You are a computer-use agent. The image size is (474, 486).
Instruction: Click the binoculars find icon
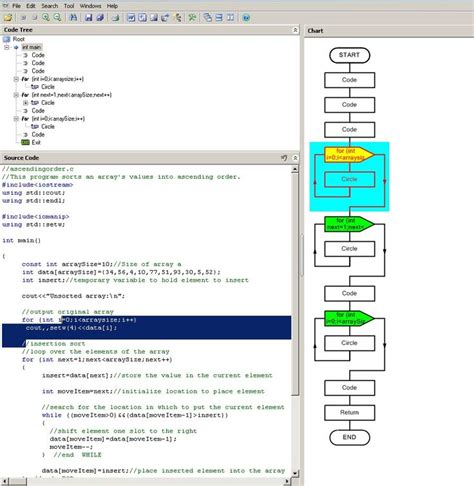click(73, 18)
